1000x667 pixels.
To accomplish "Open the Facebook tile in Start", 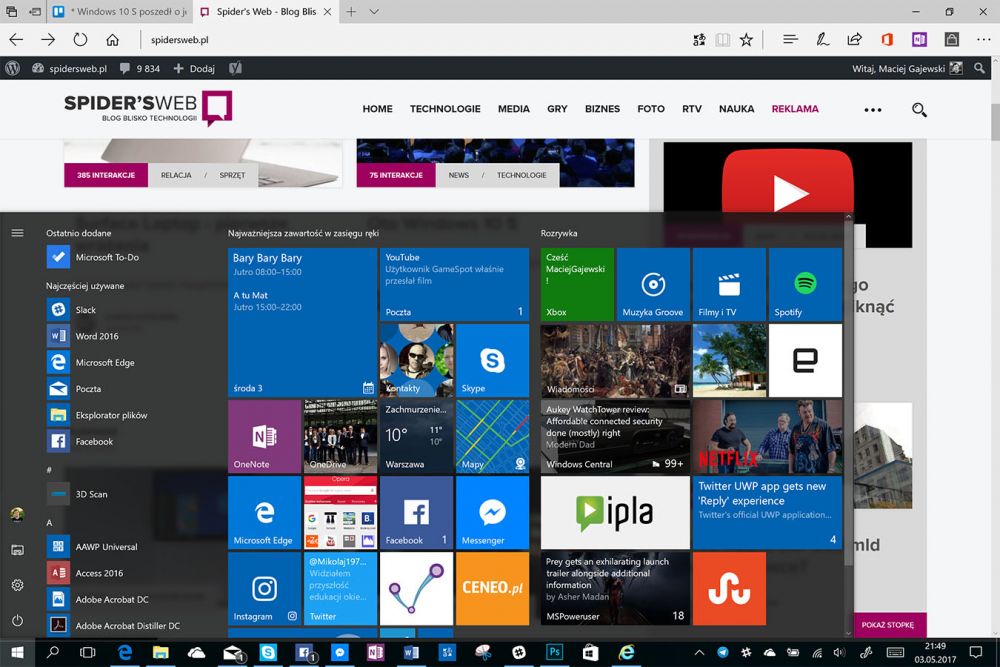I will 416,513.
